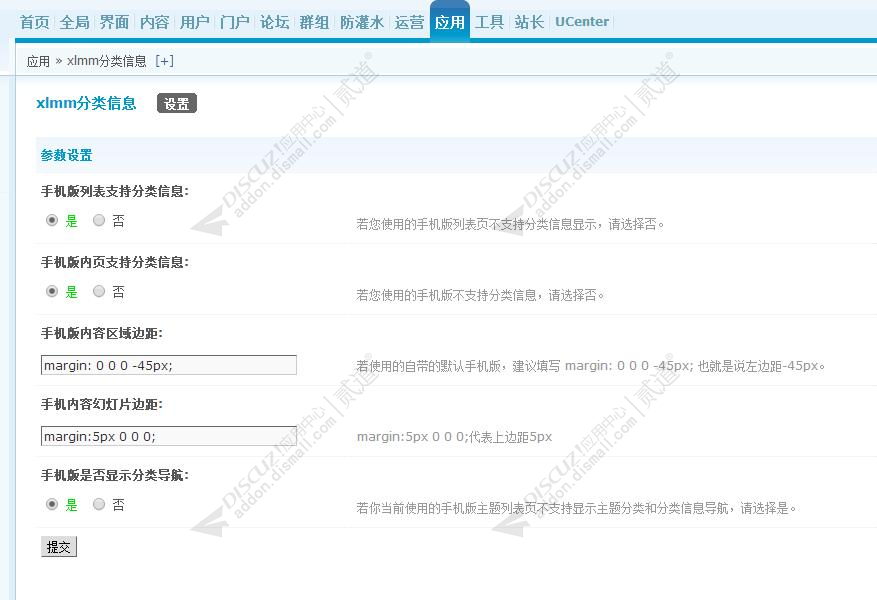Click the xlmm分类信息 heading title
The image size is (877, 600).
(x=86, y=103)
